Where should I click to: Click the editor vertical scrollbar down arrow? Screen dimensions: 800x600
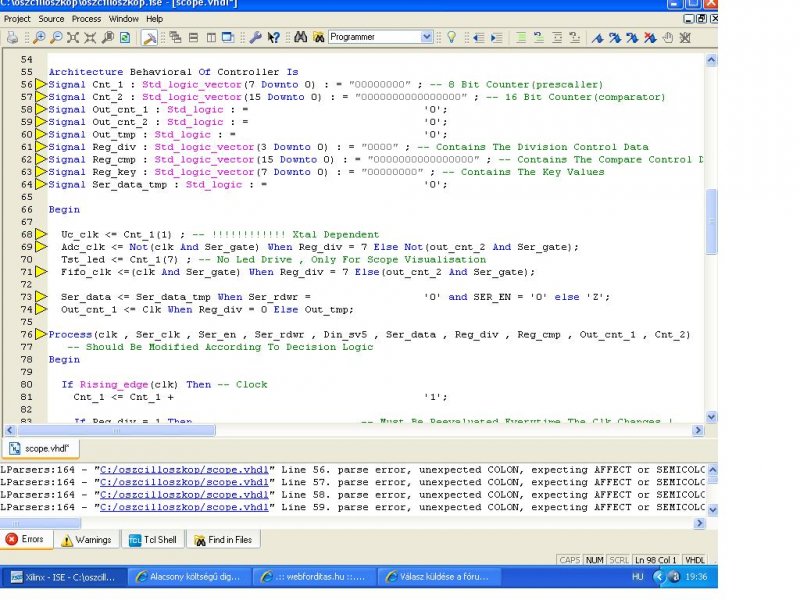click(711, 417)
